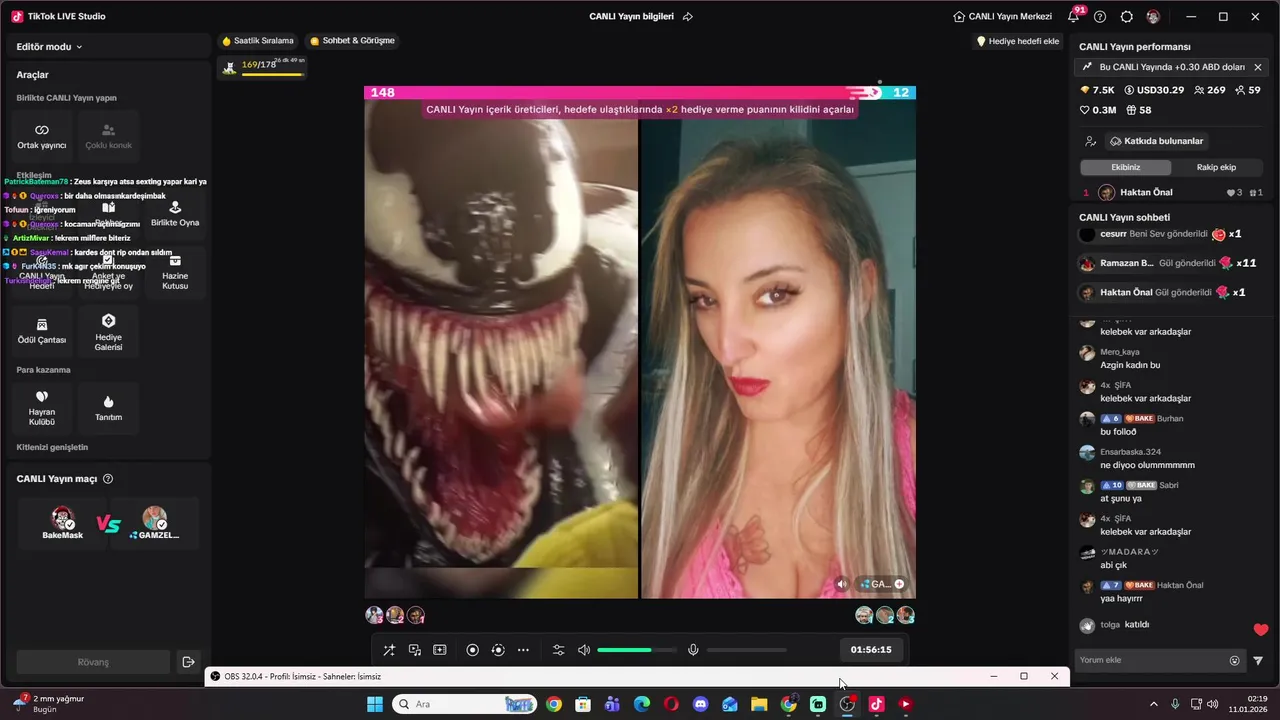This screenshot has width=1280, height=720.
Task: Open the profile avatar in title bar
Action: coord(1153,17)
